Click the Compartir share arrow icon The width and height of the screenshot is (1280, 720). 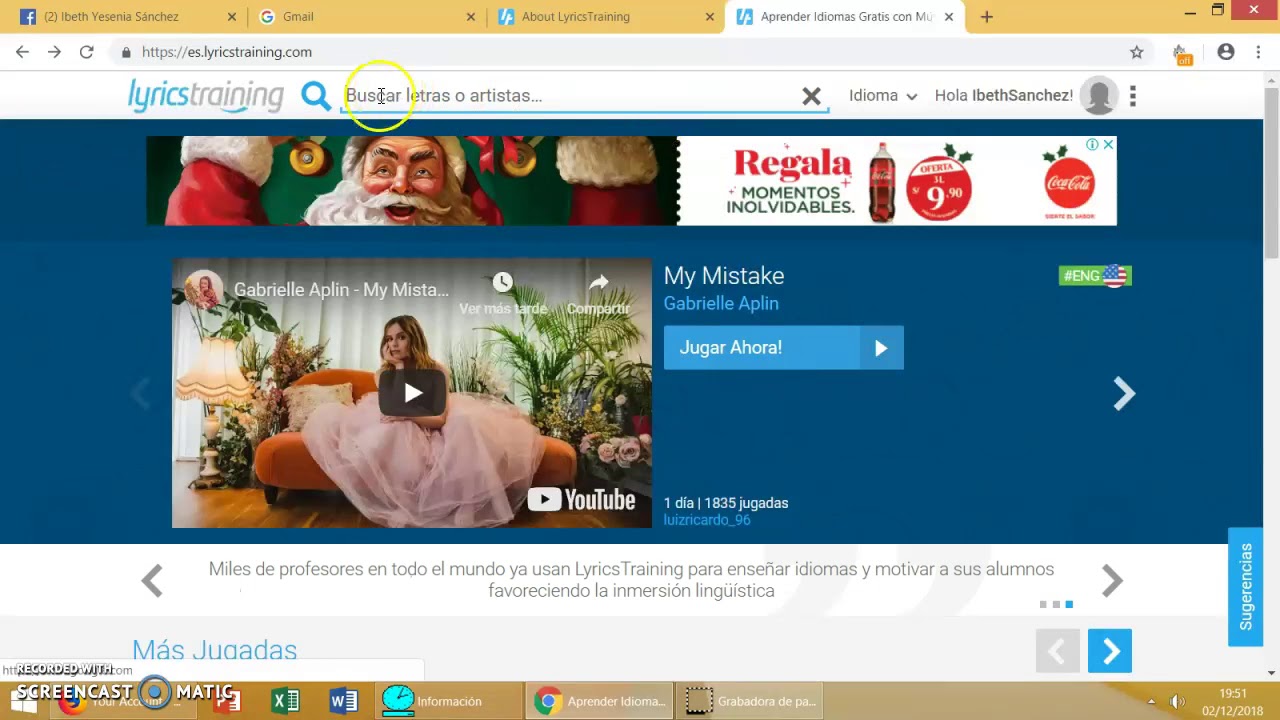pos(598,283)
